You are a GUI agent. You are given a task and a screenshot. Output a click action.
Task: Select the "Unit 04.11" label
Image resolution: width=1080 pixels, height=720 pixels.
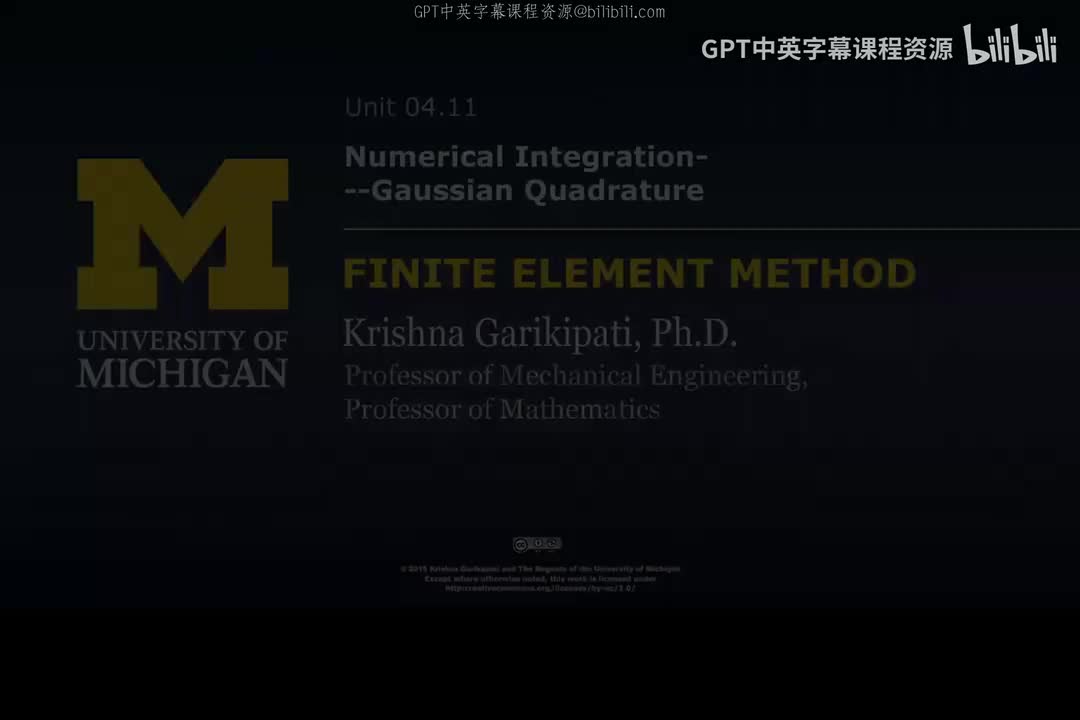[x=411, y=107]
